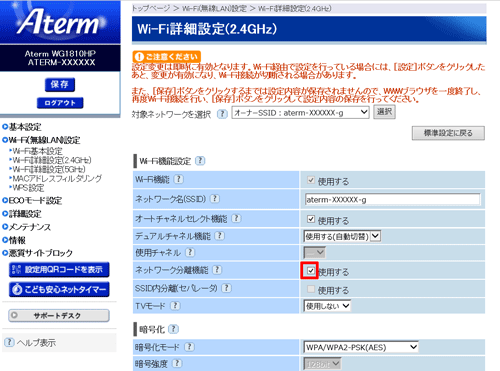Click help icon for ネットワーク名(SSID)
500x371 pixels.
point(215,199)
